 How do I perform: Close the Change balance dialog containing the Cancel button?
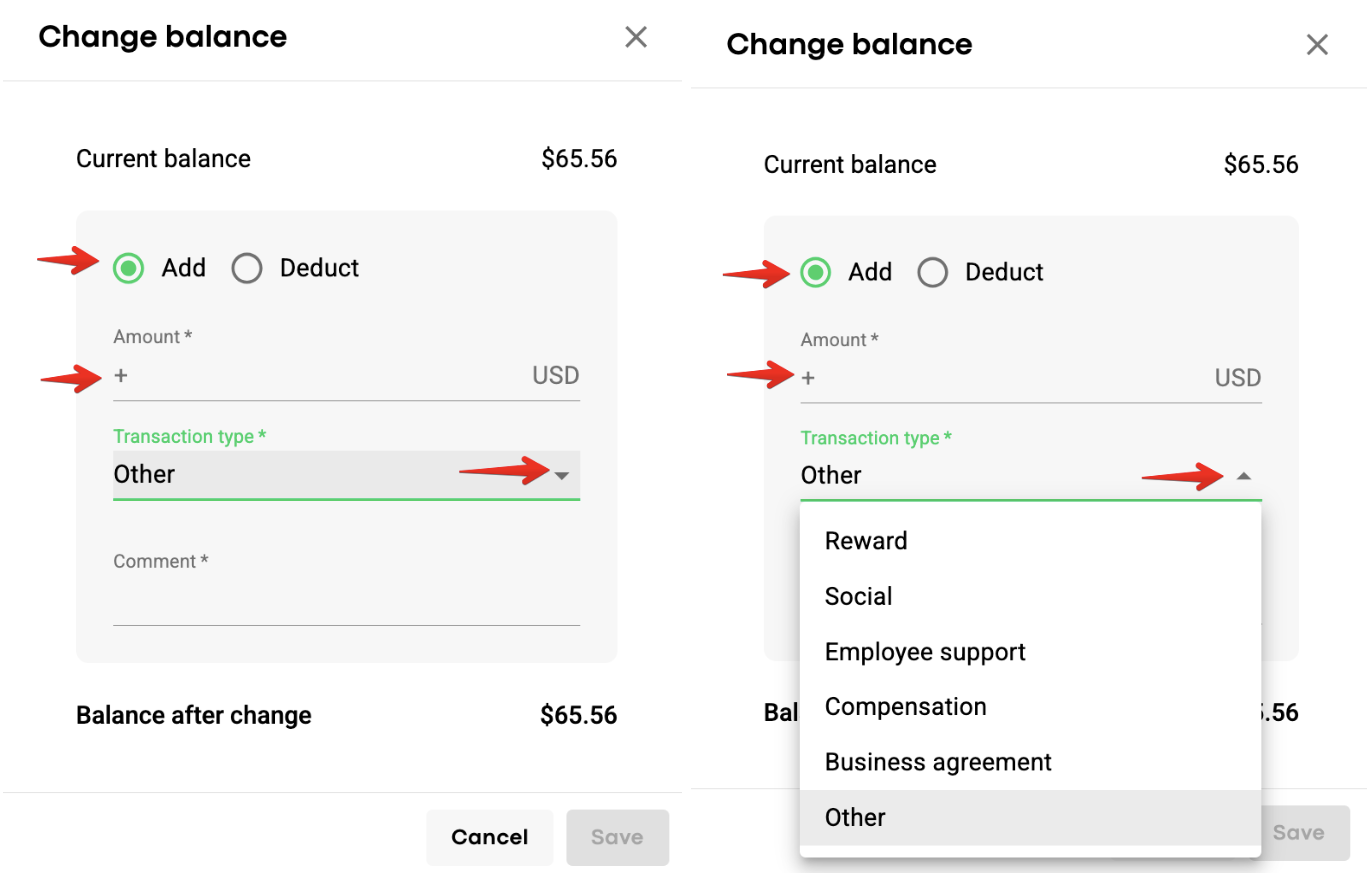(x=636, y=38)
